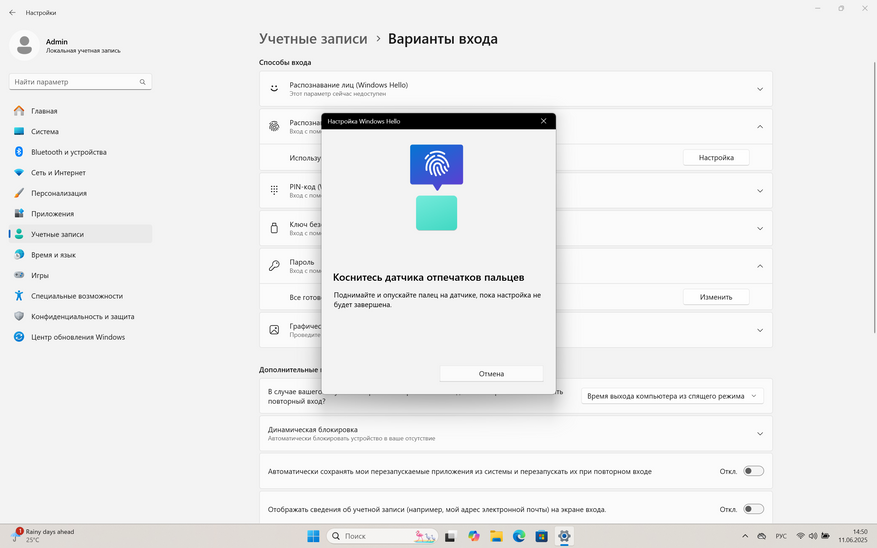Expand Динамическая блокировка row
Image resolution: width=877 pixels, height=548 pixels.
click(x=516, y=433)
